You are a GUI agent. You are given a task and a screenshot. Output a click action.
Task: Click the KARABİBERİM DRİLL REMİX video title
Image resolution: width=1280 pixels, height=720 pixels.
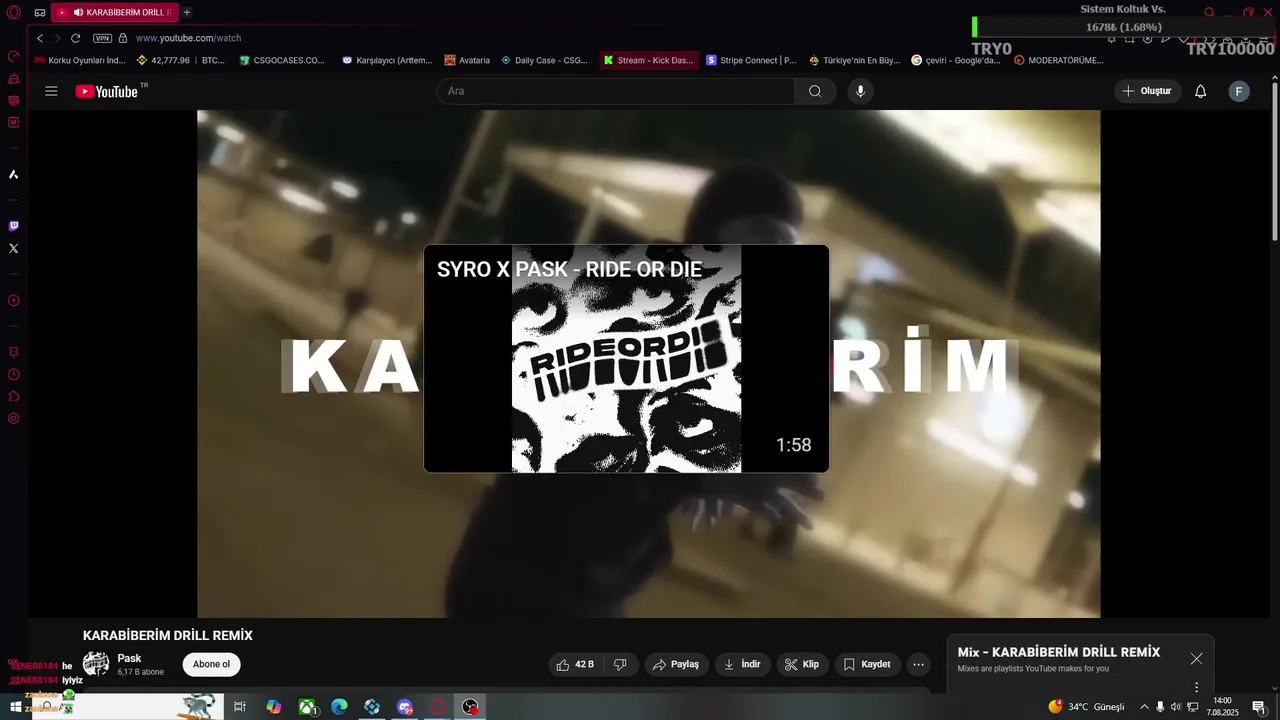point(168,635)
